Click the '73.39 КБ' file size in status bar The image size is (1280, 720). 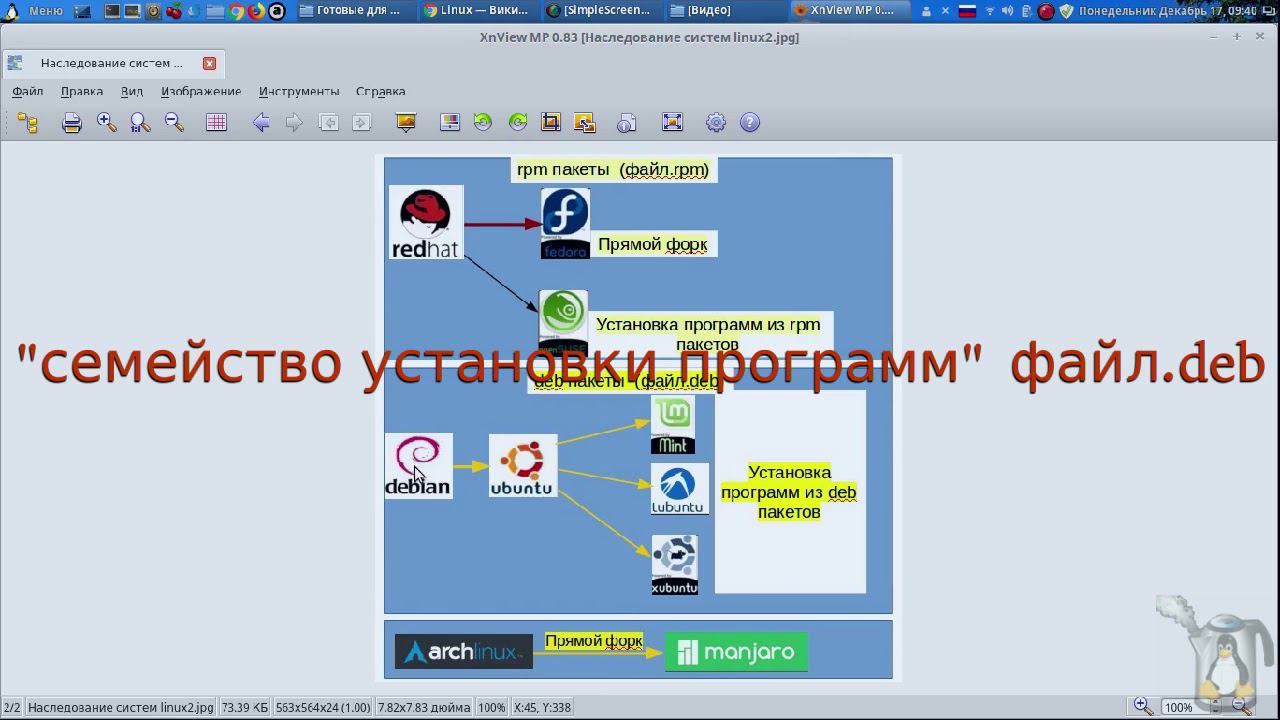pyautogui.click(x=245, y=707)
